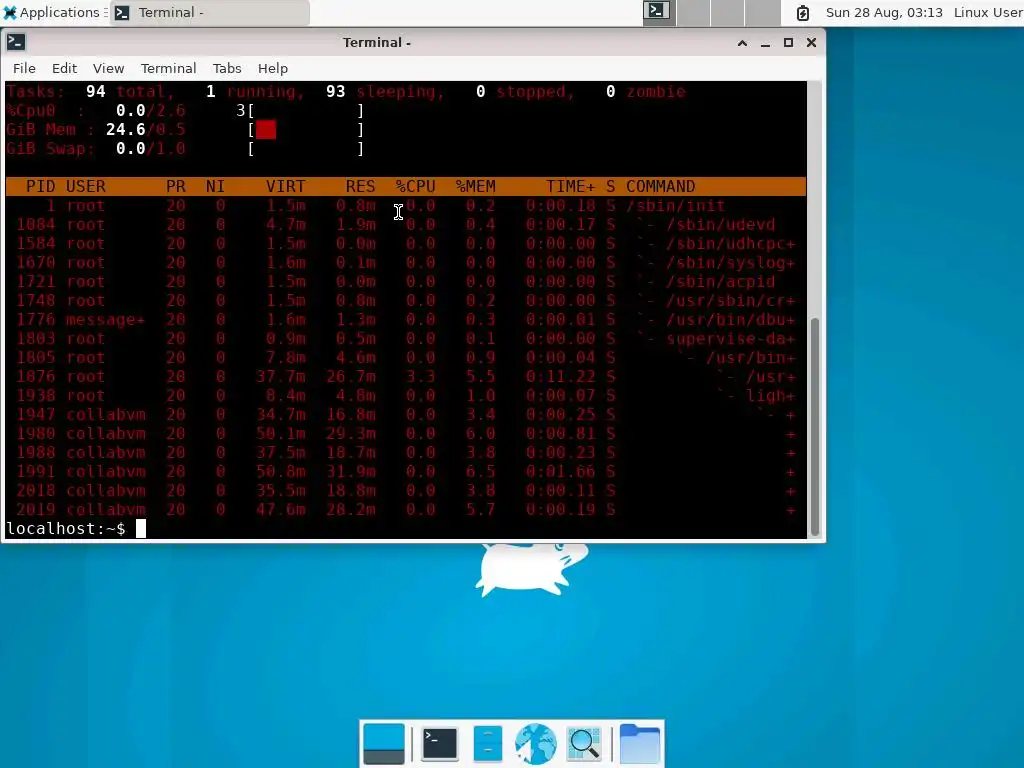The width and height of the screenshot is (1024, 768).
Task: Click the TIME+ column header
Action: tap(571, 187)
